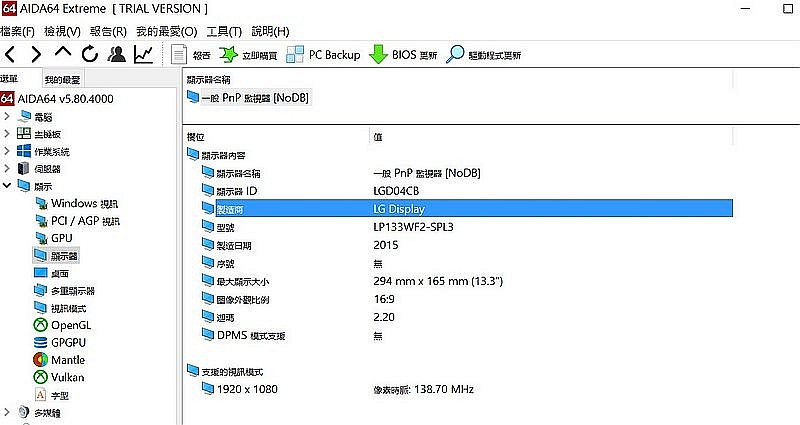Open the 桌面 desktop tree item

click(51, 273)
